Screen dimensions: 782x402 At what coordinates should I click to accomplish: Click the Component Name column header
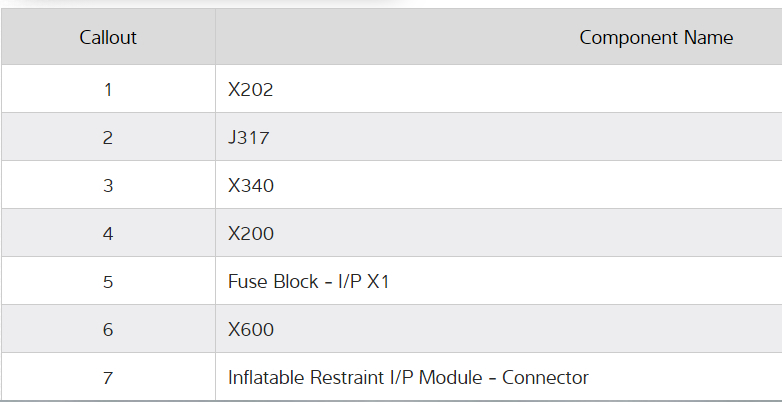[x=655, y=38]
